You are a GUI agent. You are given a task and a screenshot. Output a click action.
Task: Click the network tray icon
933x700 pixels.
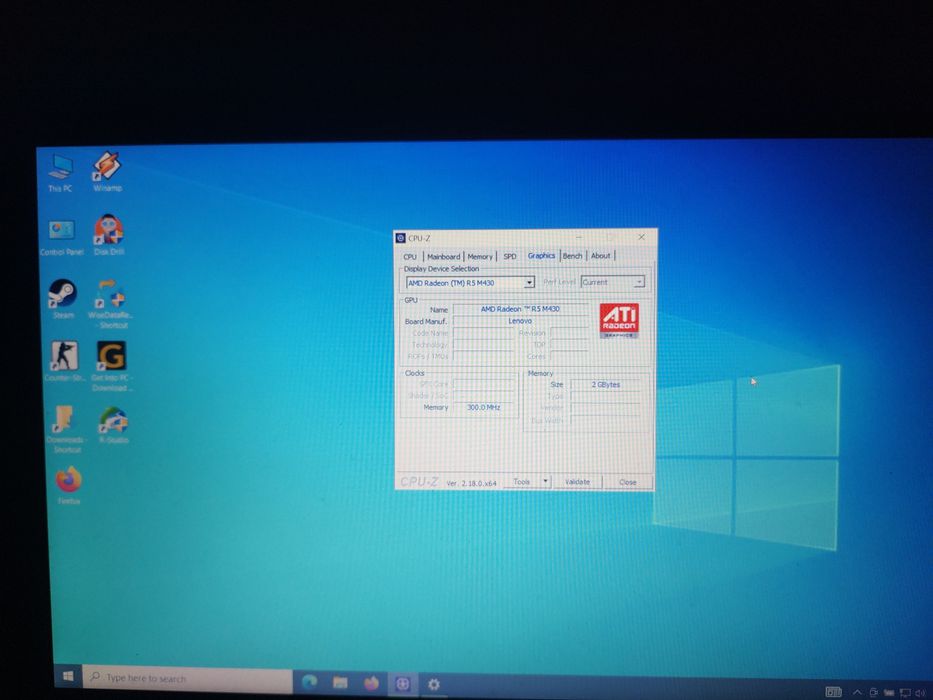pos(906,692)
